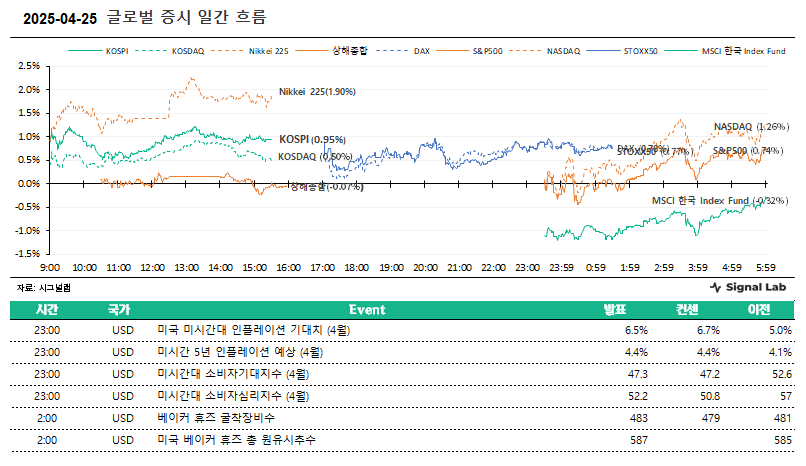Click the 479 consensus value
The image size is (806, 466).
711,418
